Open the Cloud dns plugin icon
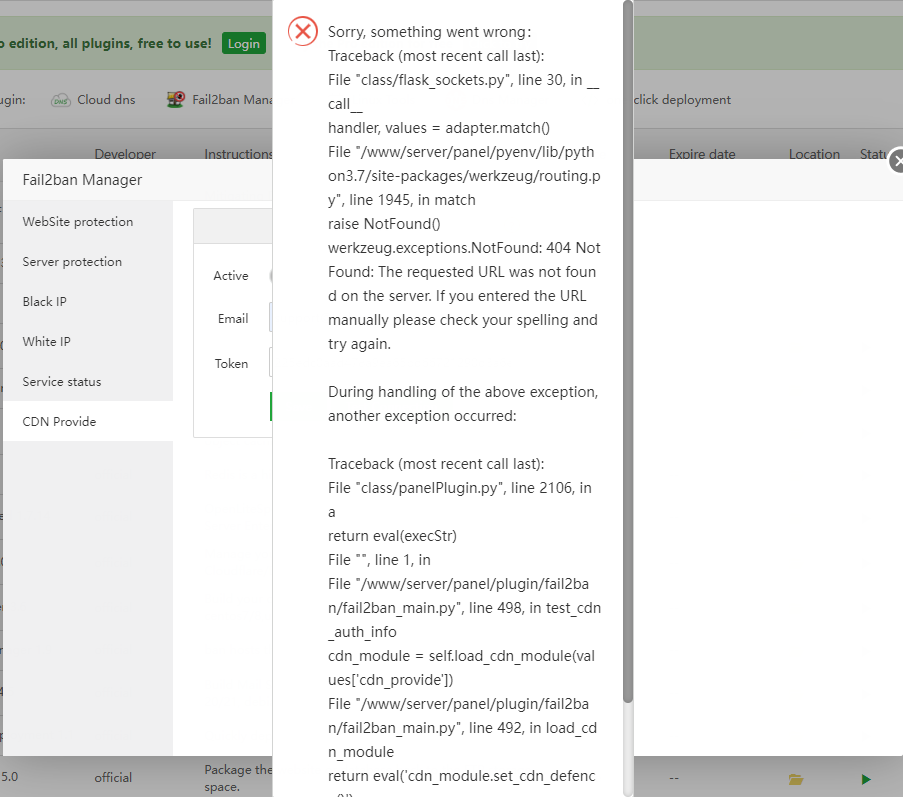This screenshot has width=903, height=797. [61, 100]
